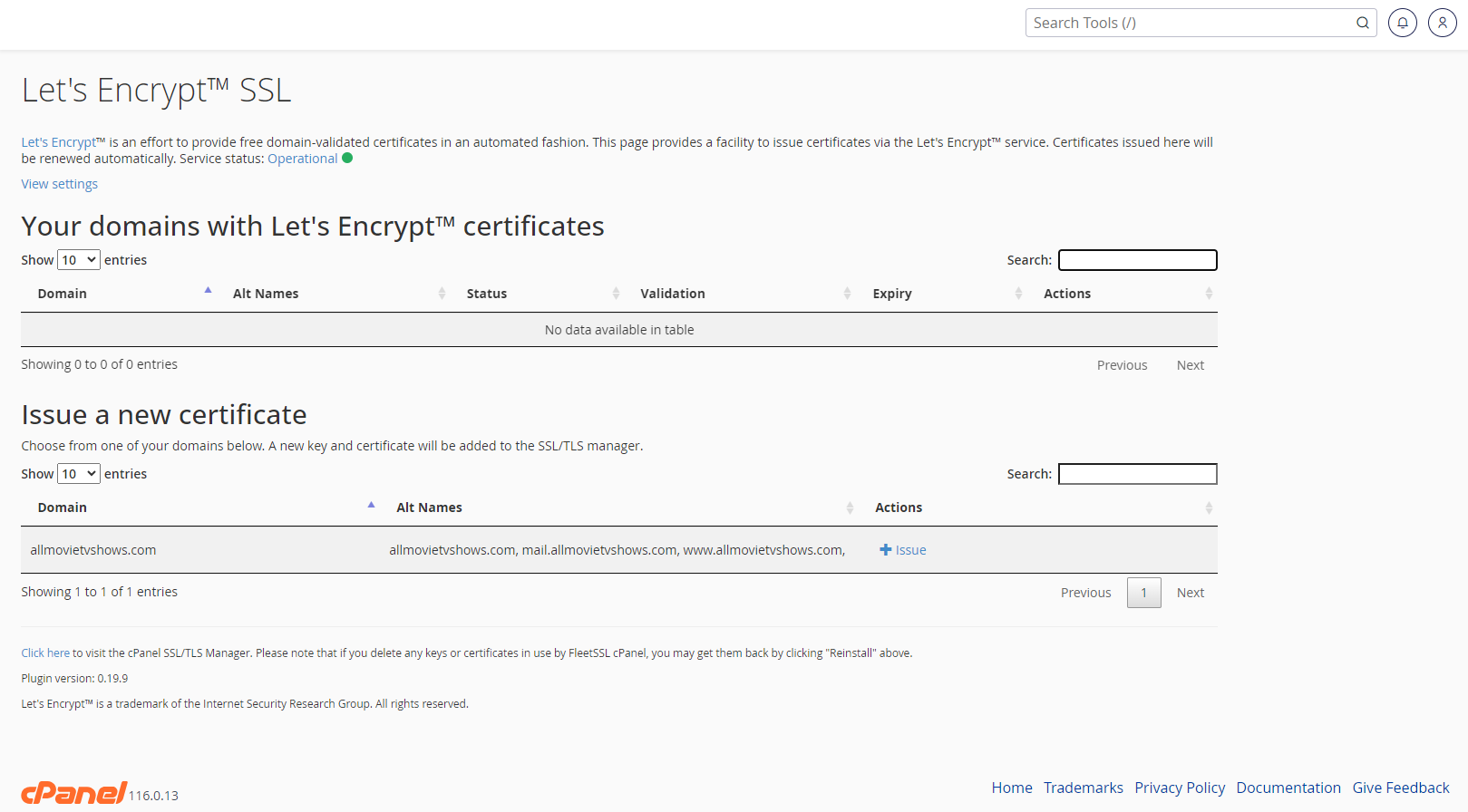Image resolution: width=1468 pixels, height=812 pixels.
Task: Click Showing 0 to 0 of 0 entries text
Action: coord(100,364)
